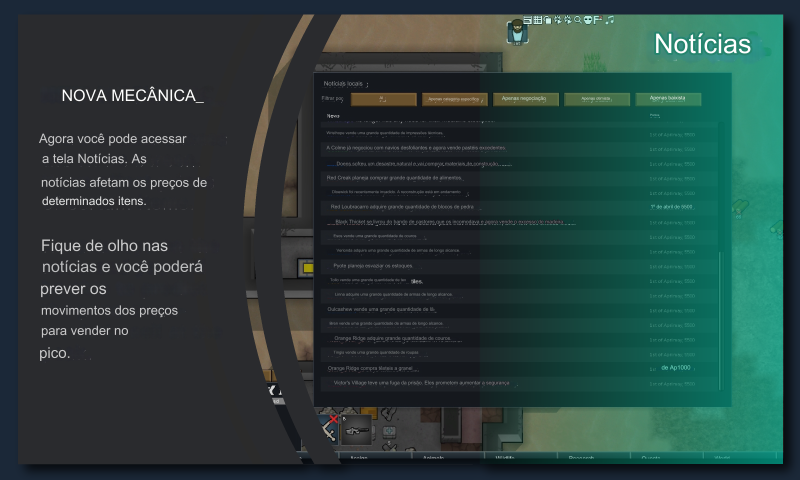Image resolution: width=800 pixels, height=480 pixels.
Task: Click the clipboard icon in top bar
Action: tap(547, 20)
